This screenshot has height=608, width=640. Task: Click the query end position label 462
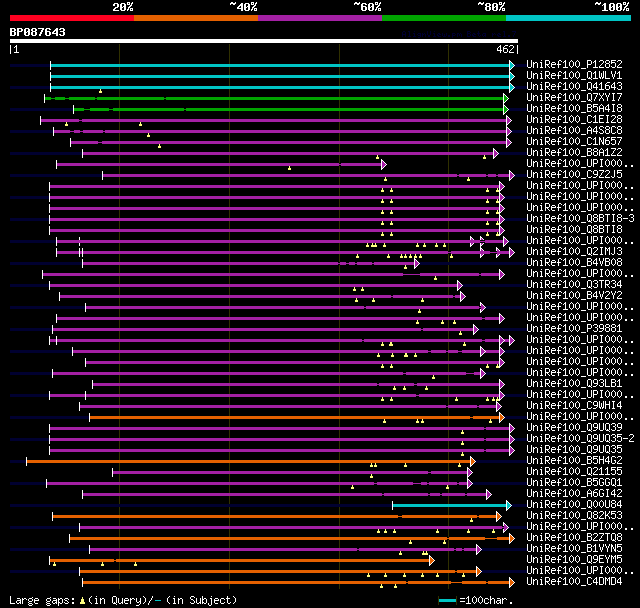click(505, 49)
